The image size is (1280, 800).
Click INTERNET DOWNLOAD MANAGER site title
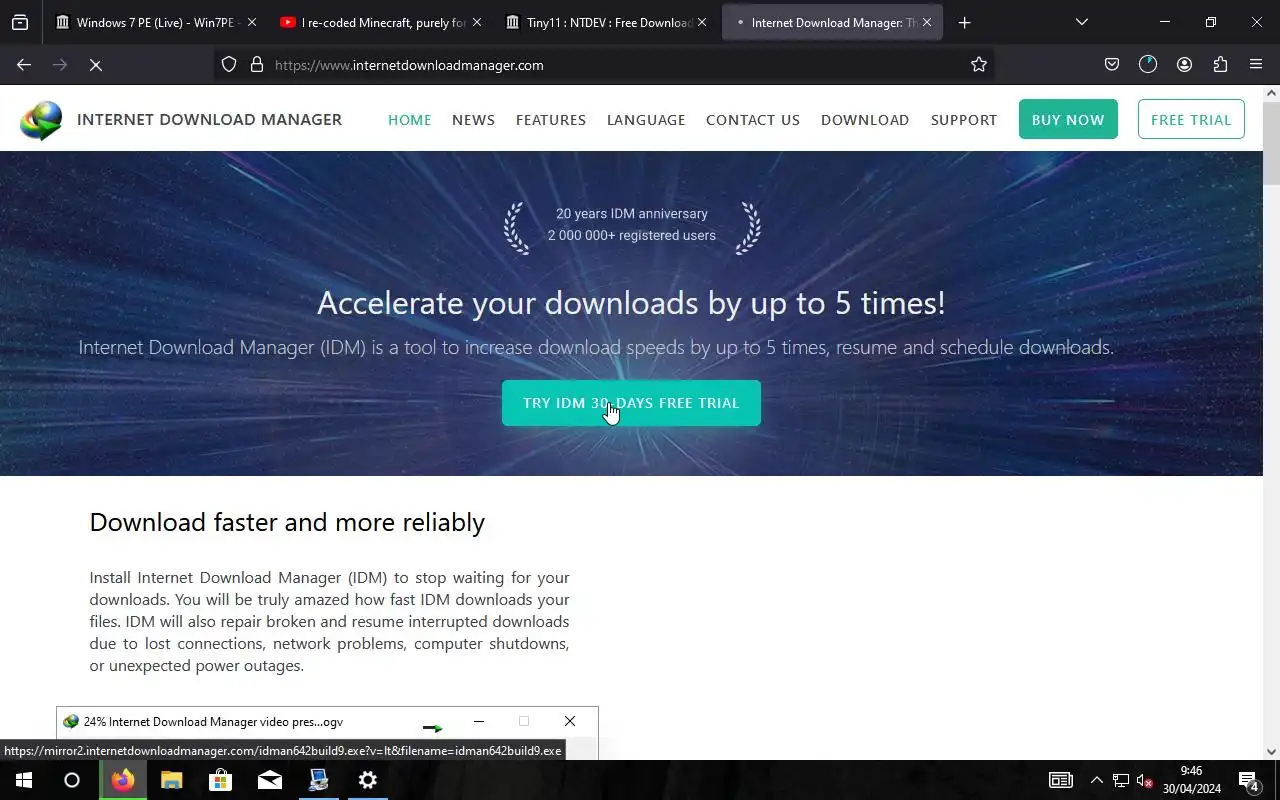click(x=209, y=119)
